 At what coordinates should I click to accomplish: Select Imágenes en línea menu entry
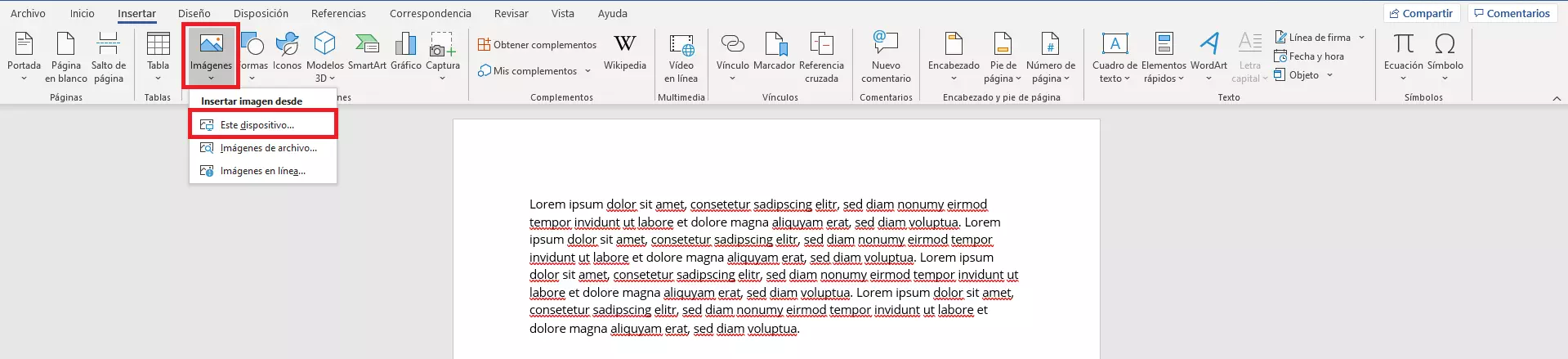tap(262, 171)
